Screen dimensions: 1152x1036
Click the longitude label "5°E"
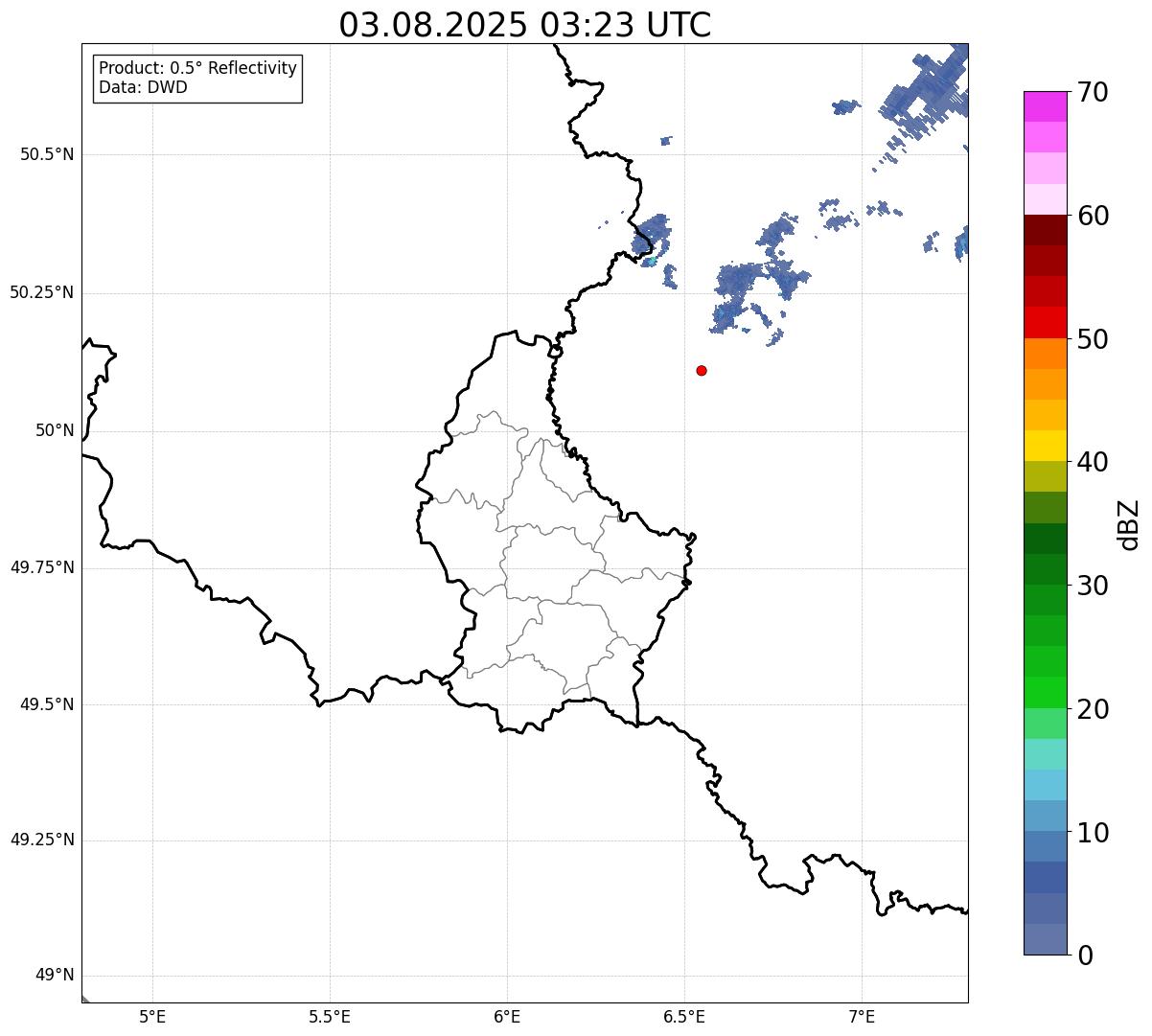tap(152, 1016)
